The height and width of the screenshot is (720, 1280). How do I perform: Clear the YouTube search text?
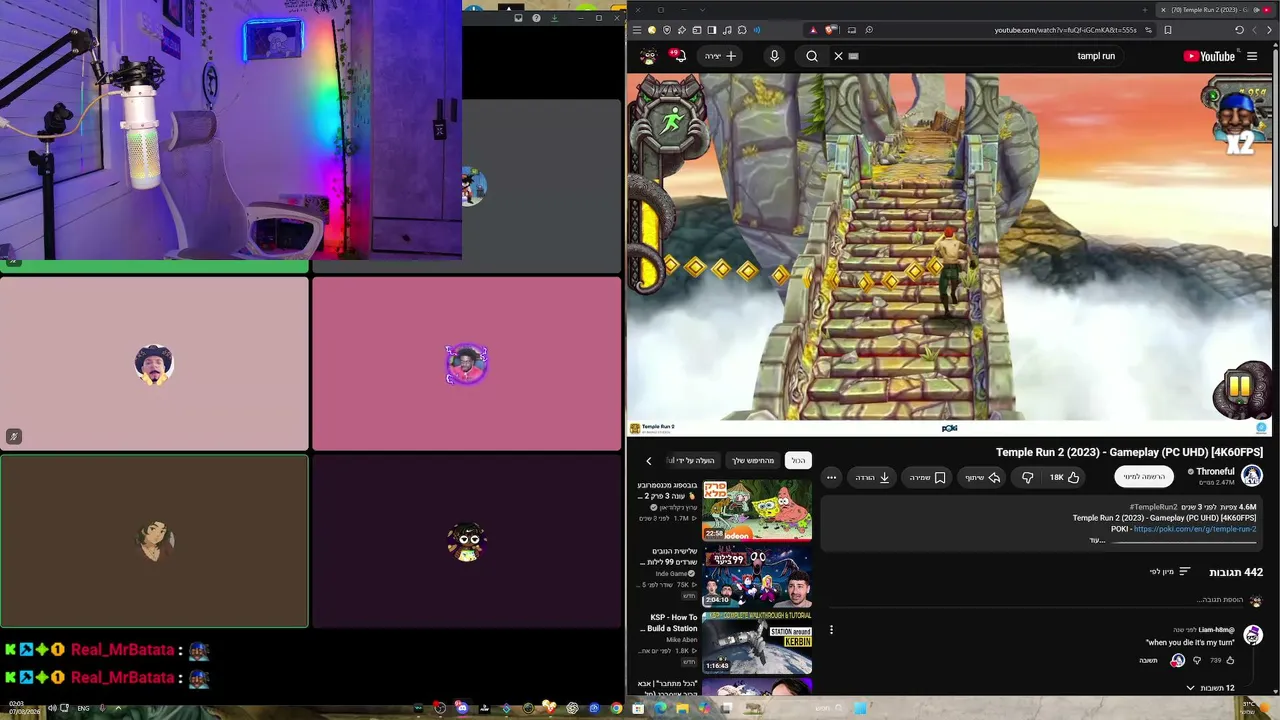pos(839,56)
